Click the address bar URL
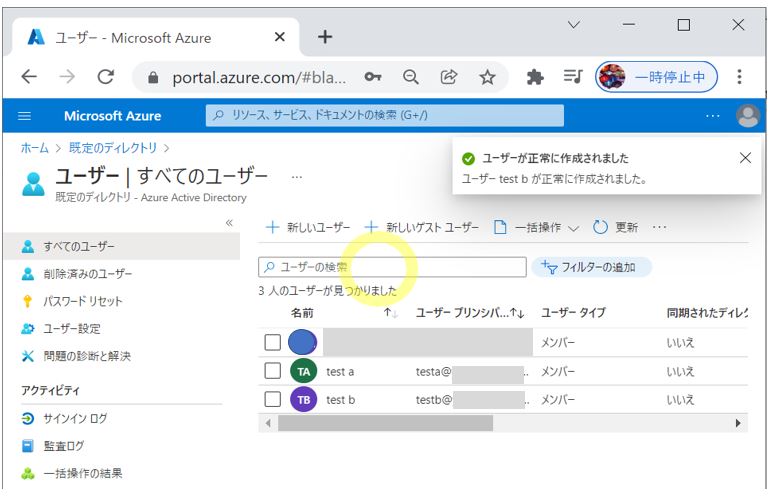Image resolution: width=774 pixels, height=498 pixels. click(259, 77)
